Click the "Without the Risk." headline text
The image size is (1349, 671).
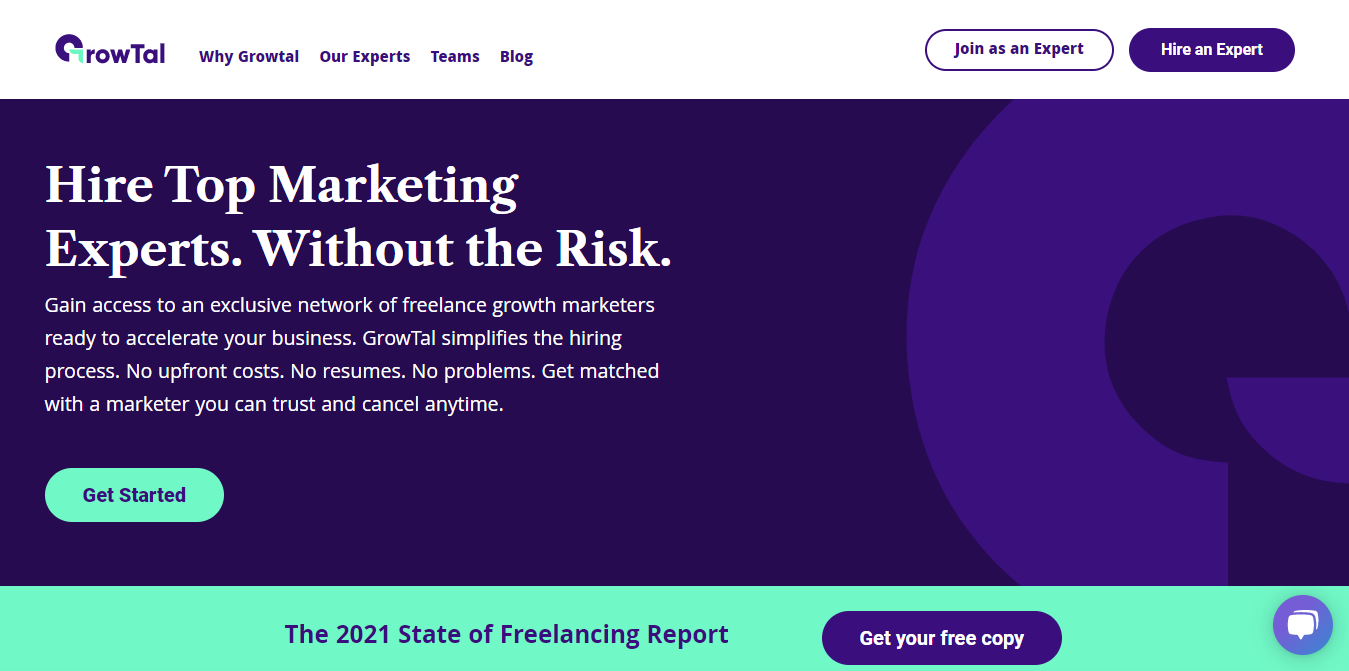[x=462, y=248]
